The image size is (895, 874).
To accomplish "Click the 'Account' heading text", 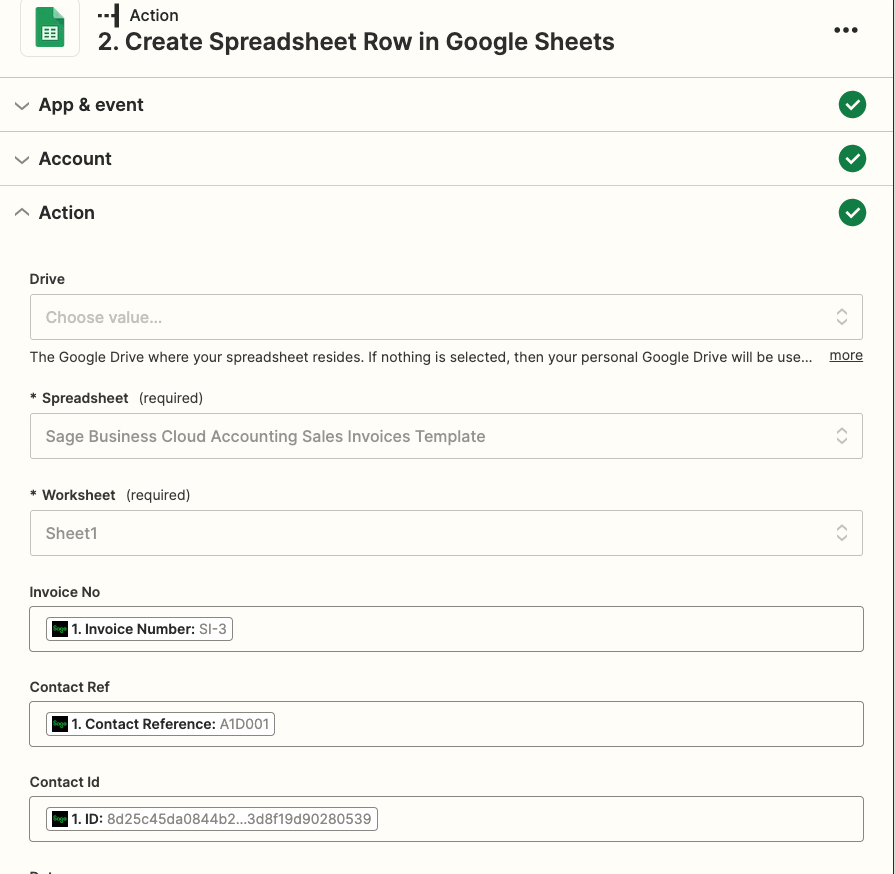I will pos(75,159).
